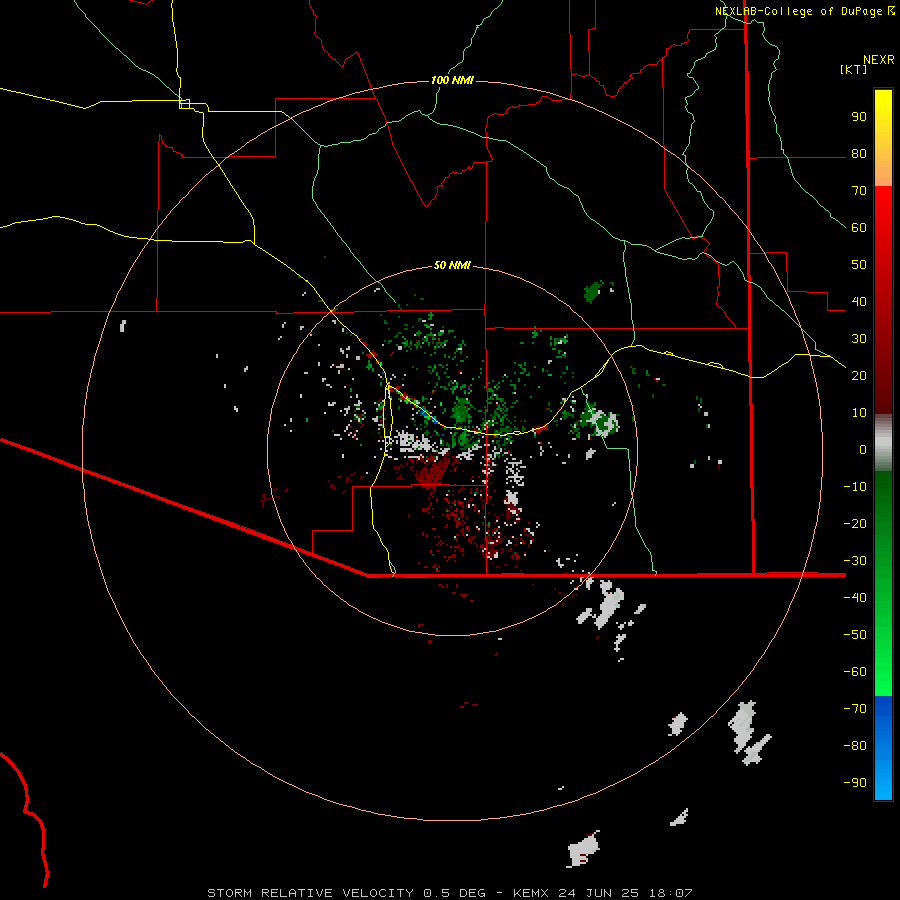Viewport: 900px width, 900px height.
Task: Click the positive "30" scale value
Action: tap(859, 339)
